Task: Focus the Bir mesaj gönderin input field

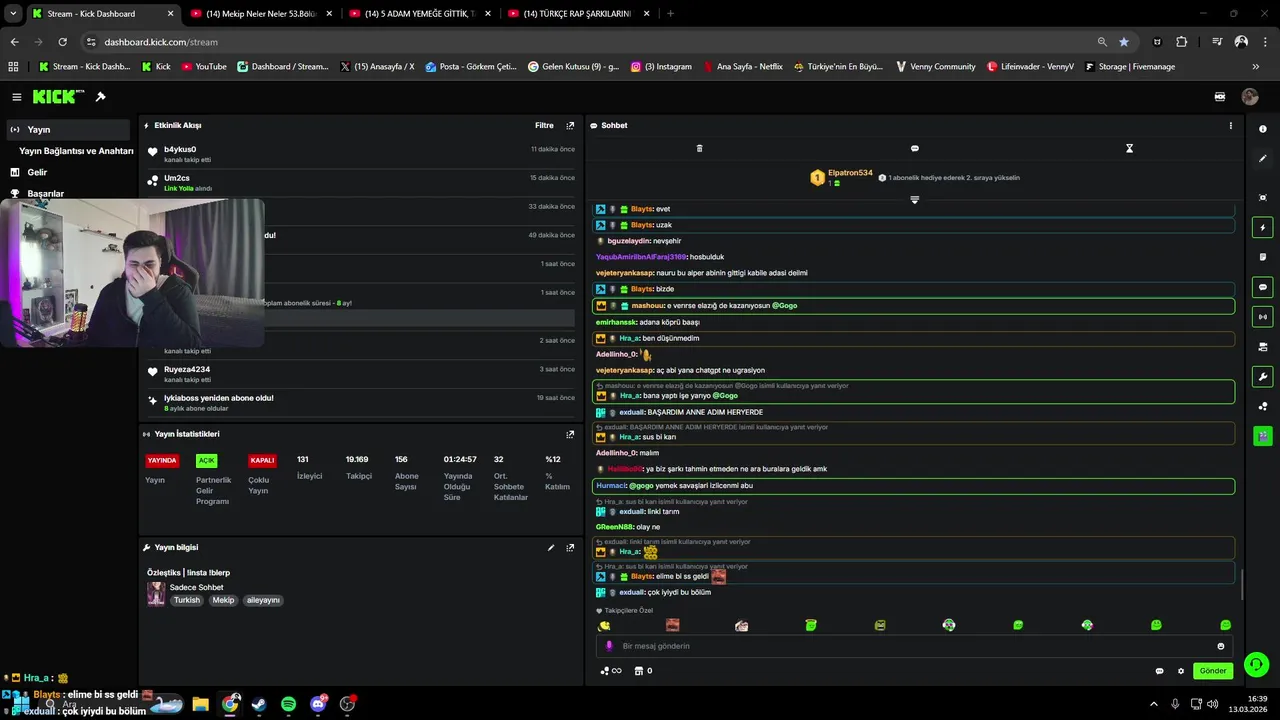Action: pyautogui.click(x=914, y=646)
